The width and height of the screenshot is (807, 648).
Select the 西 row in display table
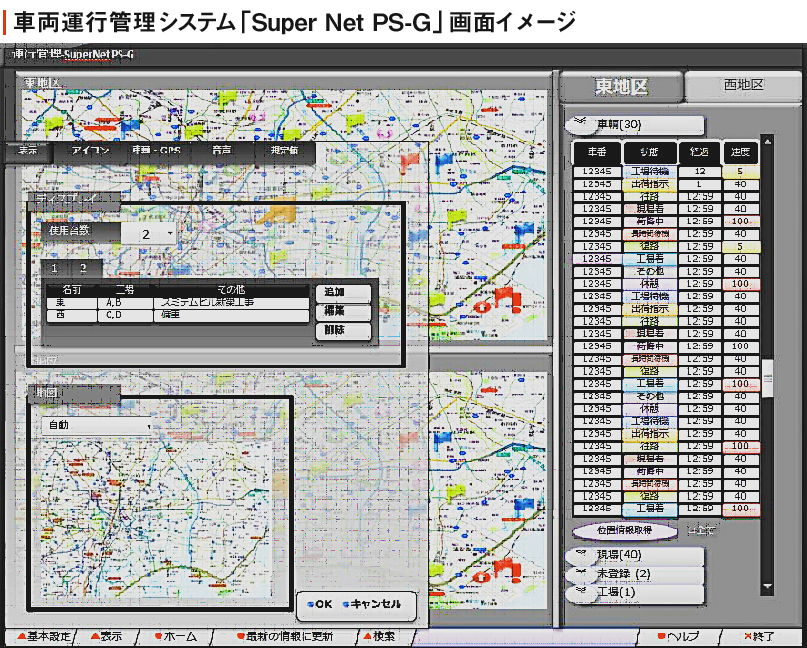coord(178,316)
